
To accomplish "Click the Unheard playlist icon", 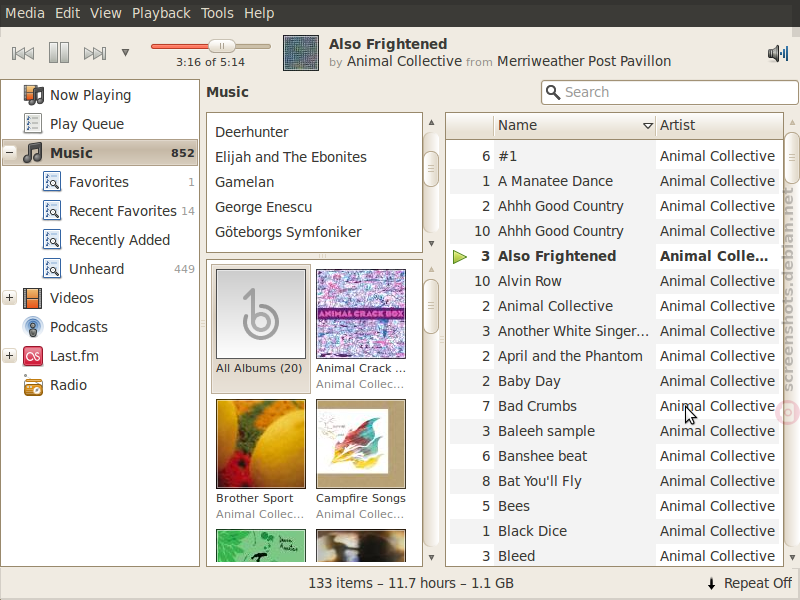I will point(52,269).
